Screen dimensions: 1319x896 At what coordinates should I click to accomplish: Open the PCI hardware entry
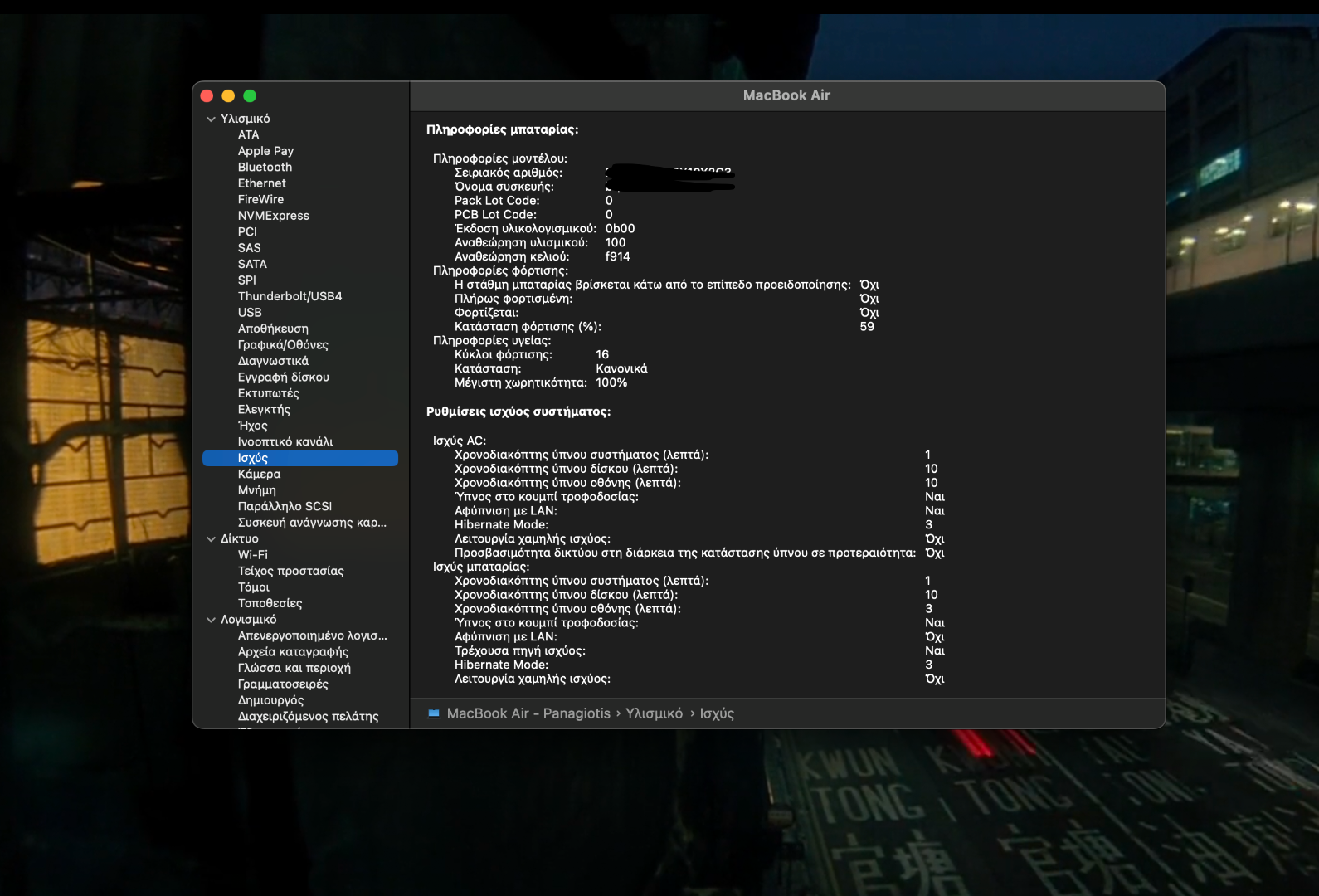point(247,231)
